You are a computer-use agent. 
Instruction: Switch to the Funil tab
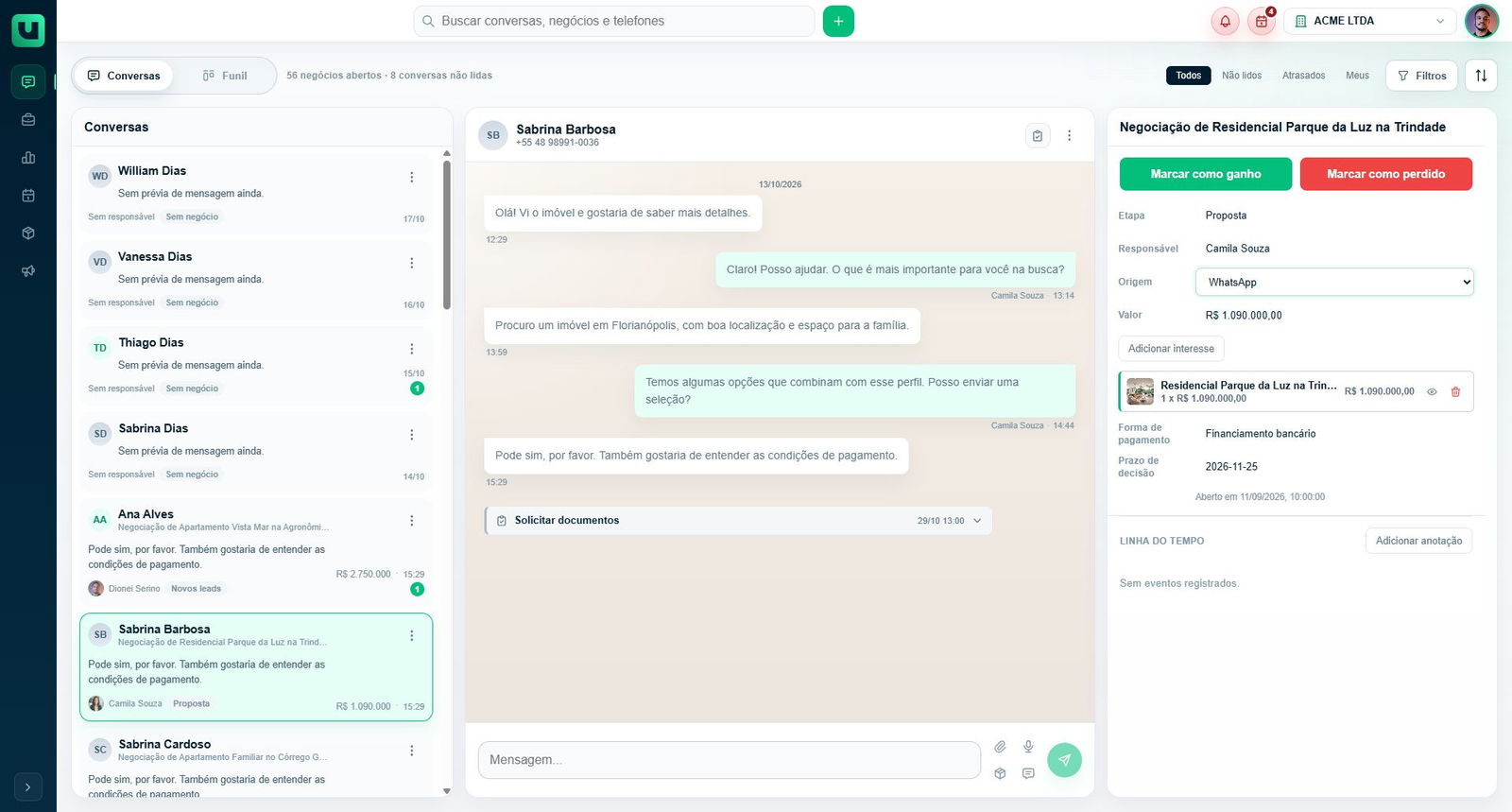(225, 76)
